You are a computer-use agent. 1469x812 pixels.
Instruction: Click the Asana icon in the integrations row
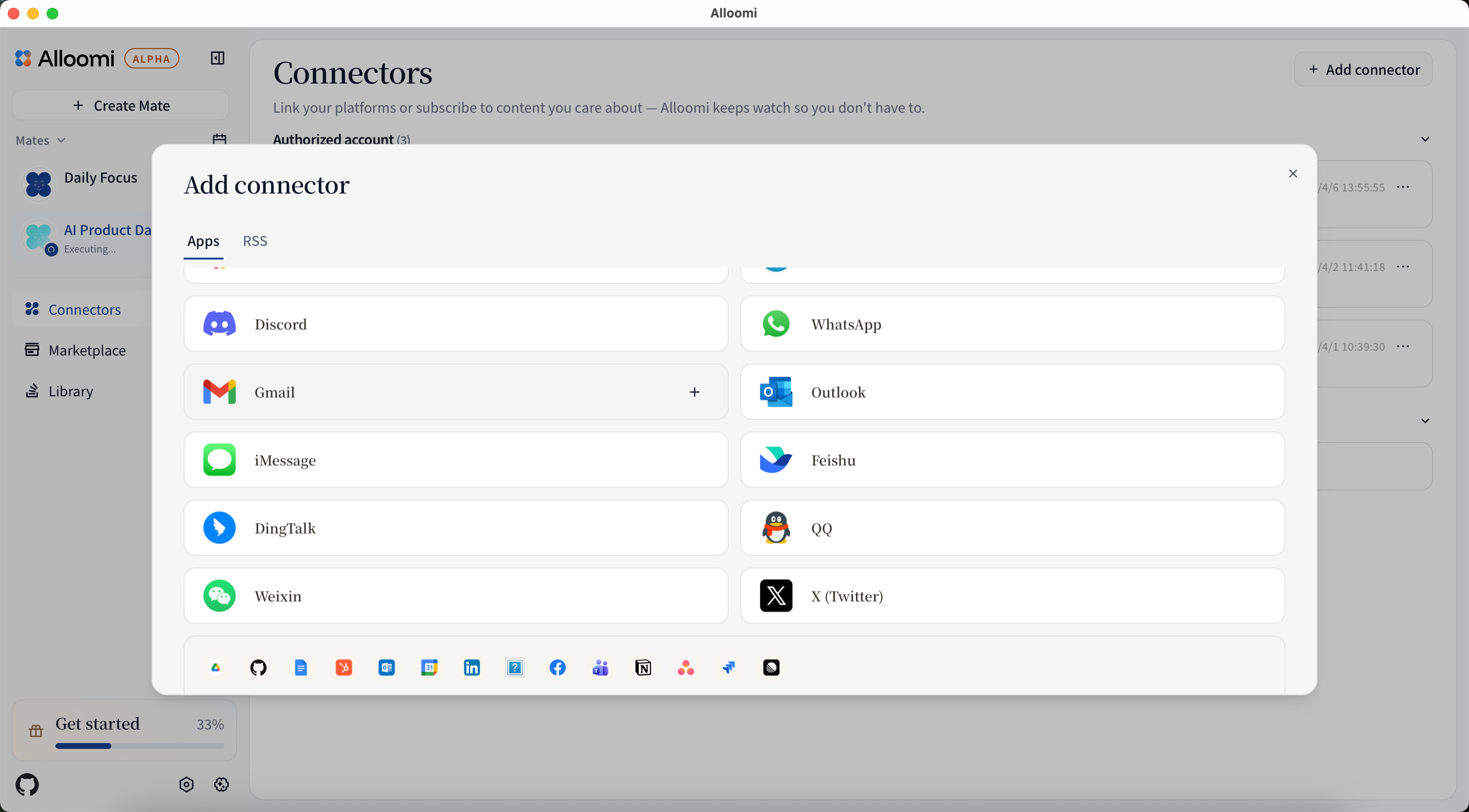pos(685,667)
